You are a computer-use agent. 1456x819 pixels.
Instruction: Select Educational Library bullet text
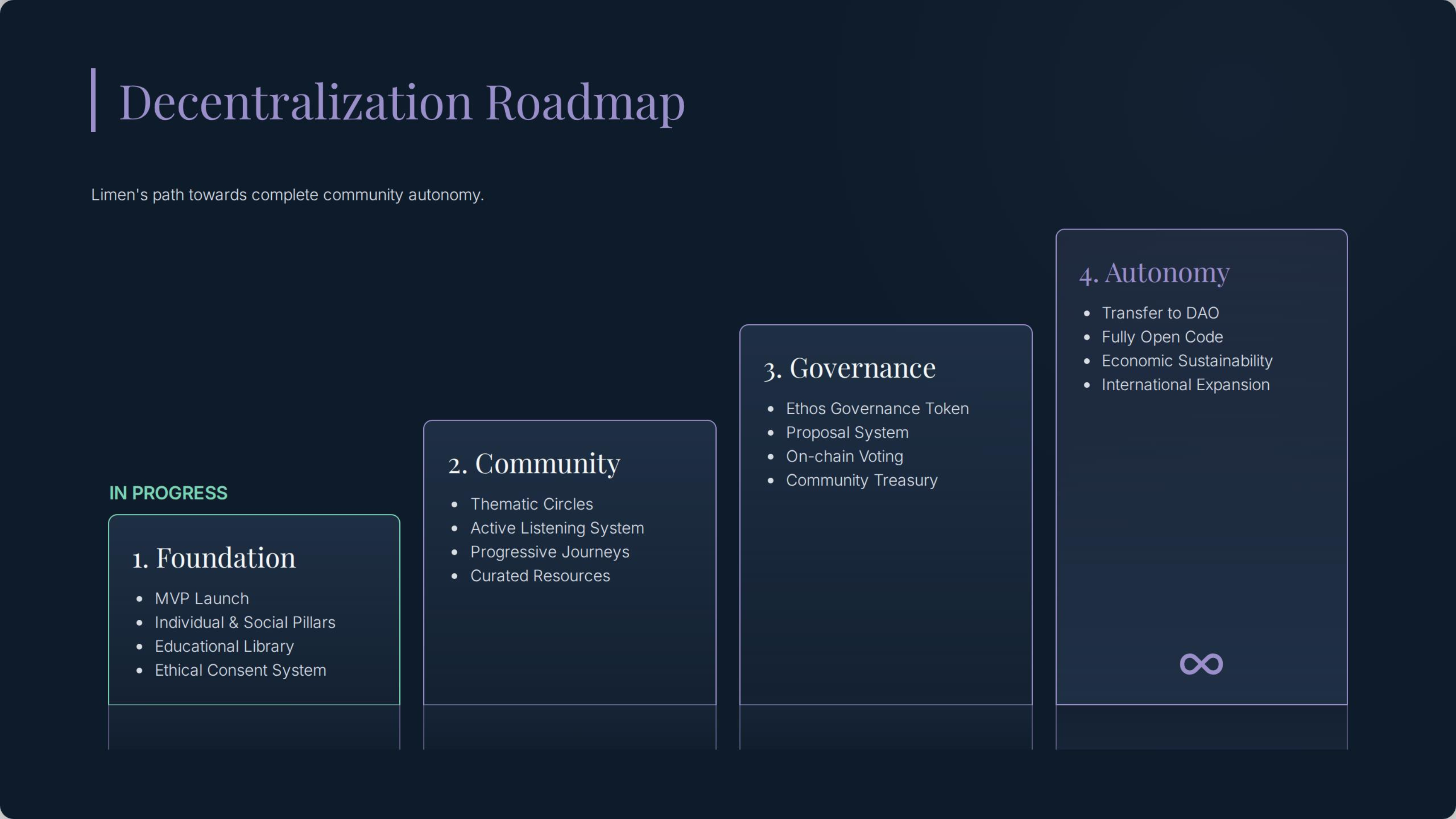pos(224,646)
